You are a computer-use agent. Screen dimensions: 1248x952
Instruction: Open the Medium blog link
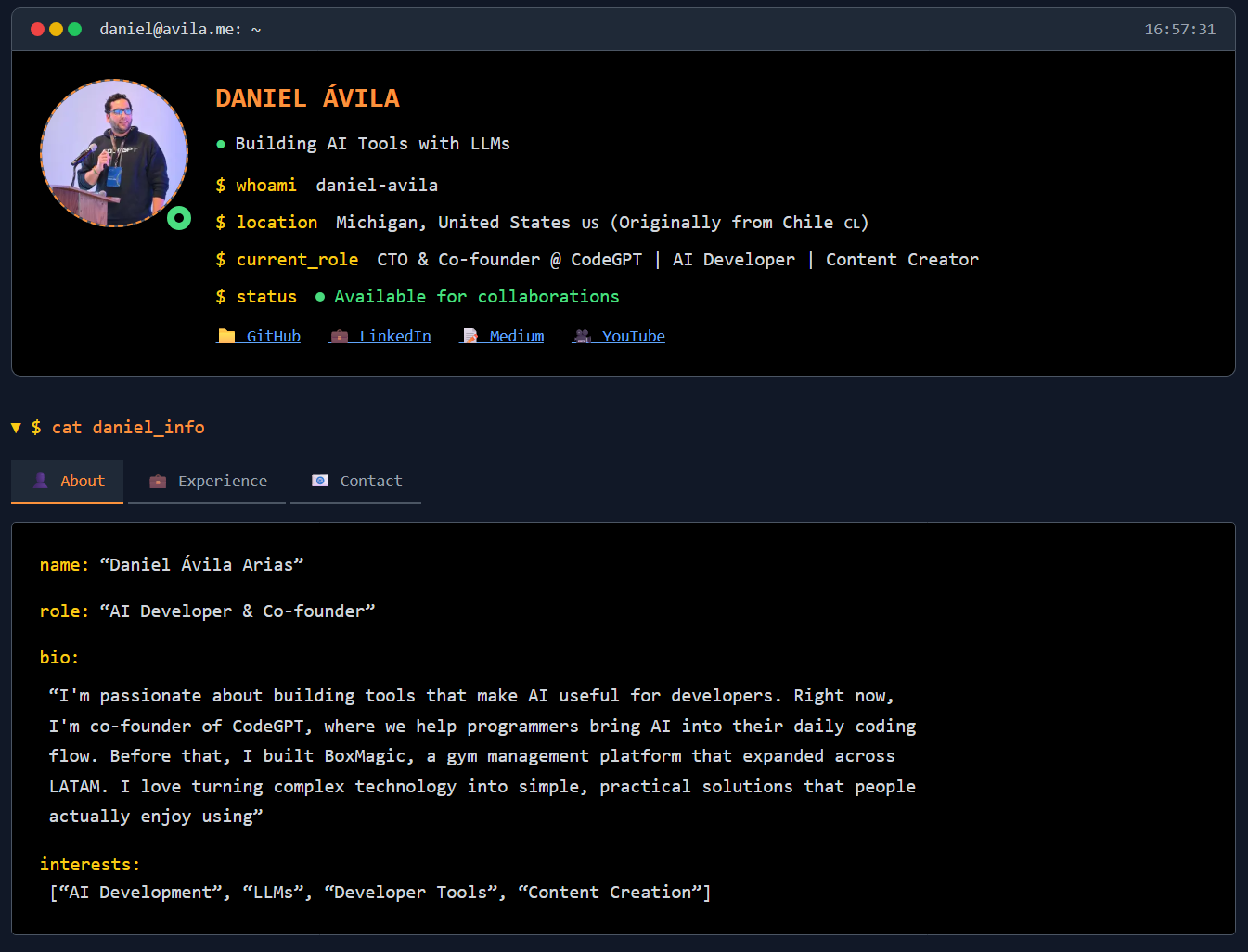[516, 336]
